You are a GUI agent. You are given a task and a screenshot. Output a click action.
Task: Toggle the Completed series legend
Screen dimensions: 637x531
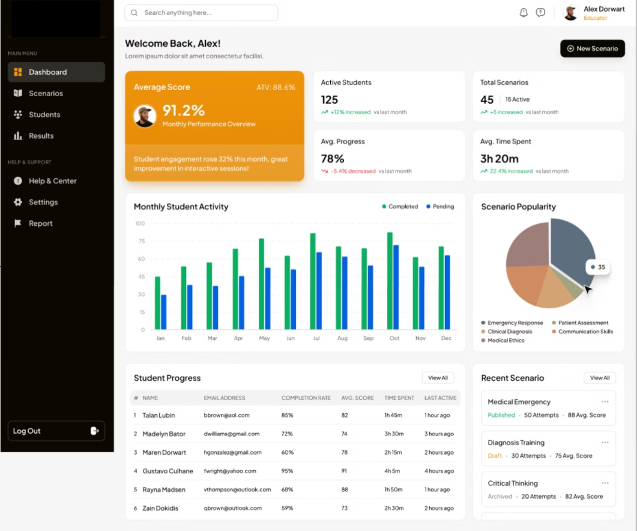[400, 206]
